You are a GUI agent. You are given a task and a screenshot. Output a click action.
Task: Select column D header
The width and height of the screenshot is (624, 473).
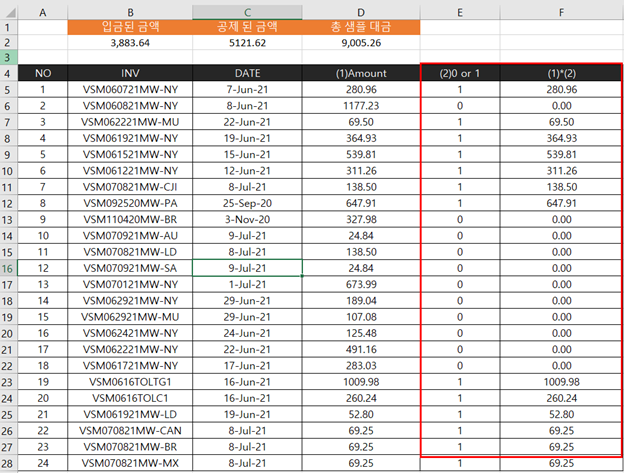[x=361, y=12]
